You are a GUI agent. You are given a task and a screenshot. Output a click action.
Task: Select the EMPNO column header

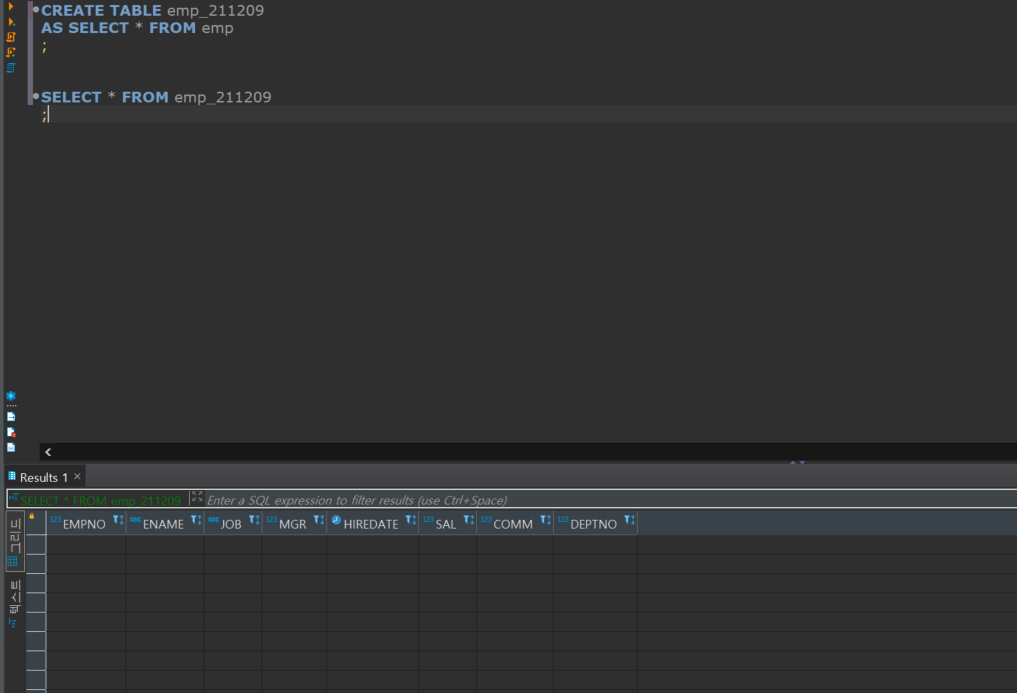pyautogui.click(x=84, y=524)
